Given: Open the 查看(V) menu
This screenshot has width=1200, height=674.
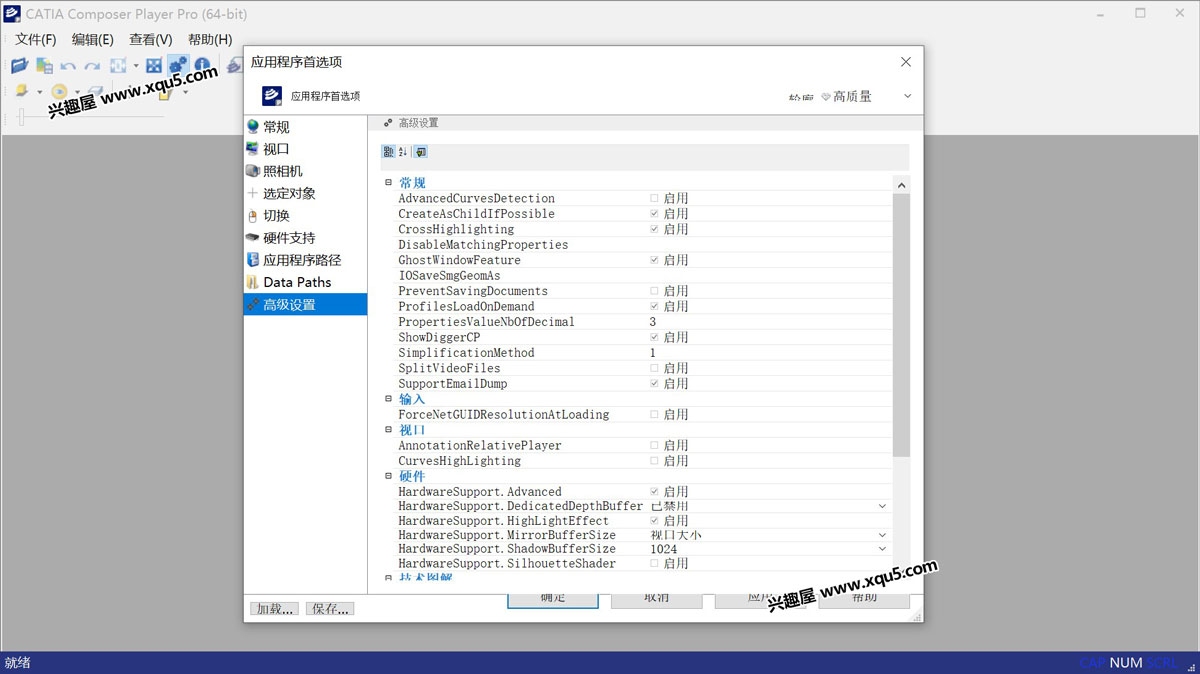Looking at the screenshot, I should click(x=151, y=39).
